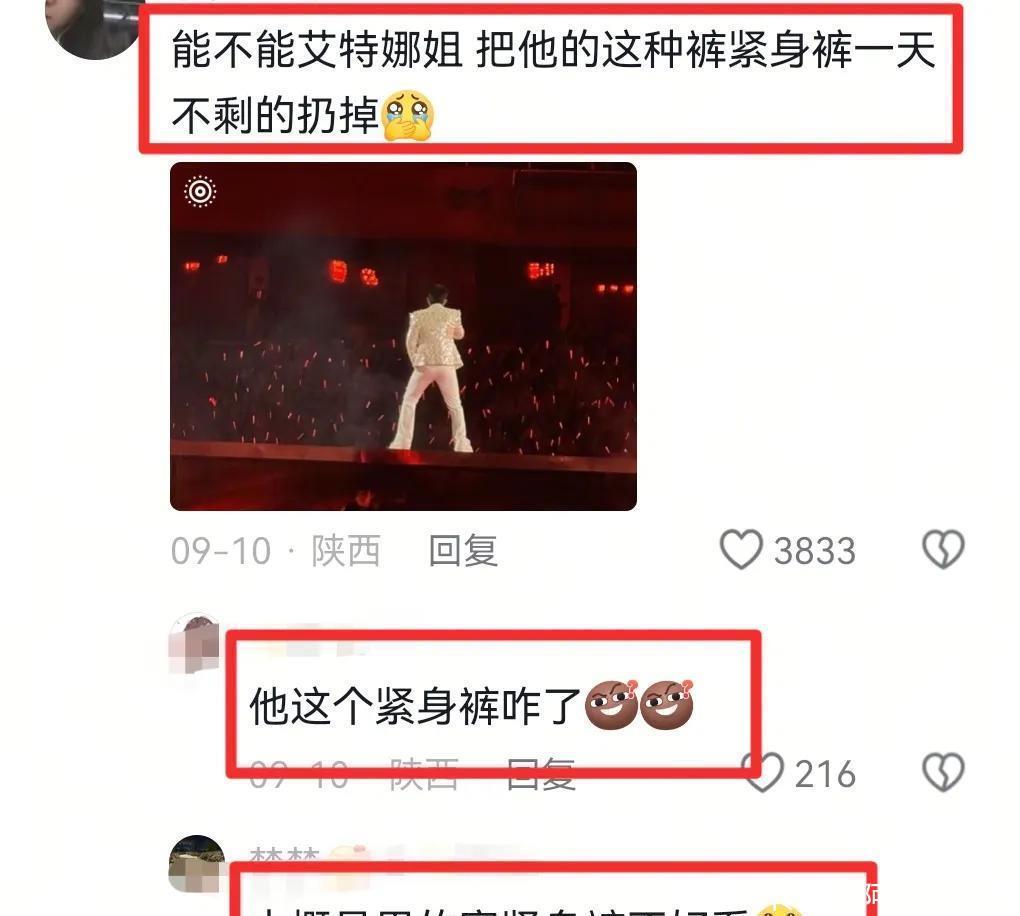This screenshot has height=916, width=1020.
Task: Open the third commenter's username
Action: 284,854
